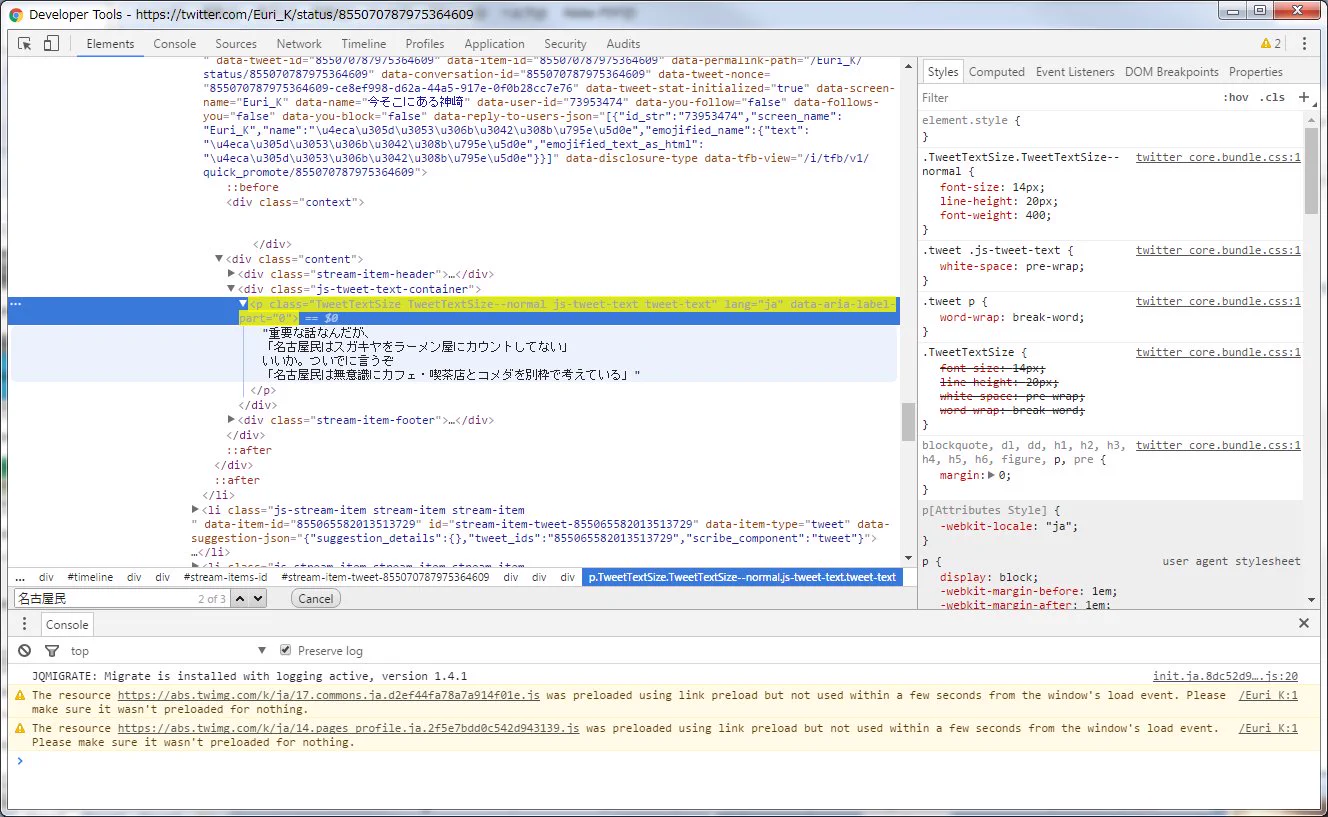Select the #stream-items-id breadcrumb

(x=225, y=577)
